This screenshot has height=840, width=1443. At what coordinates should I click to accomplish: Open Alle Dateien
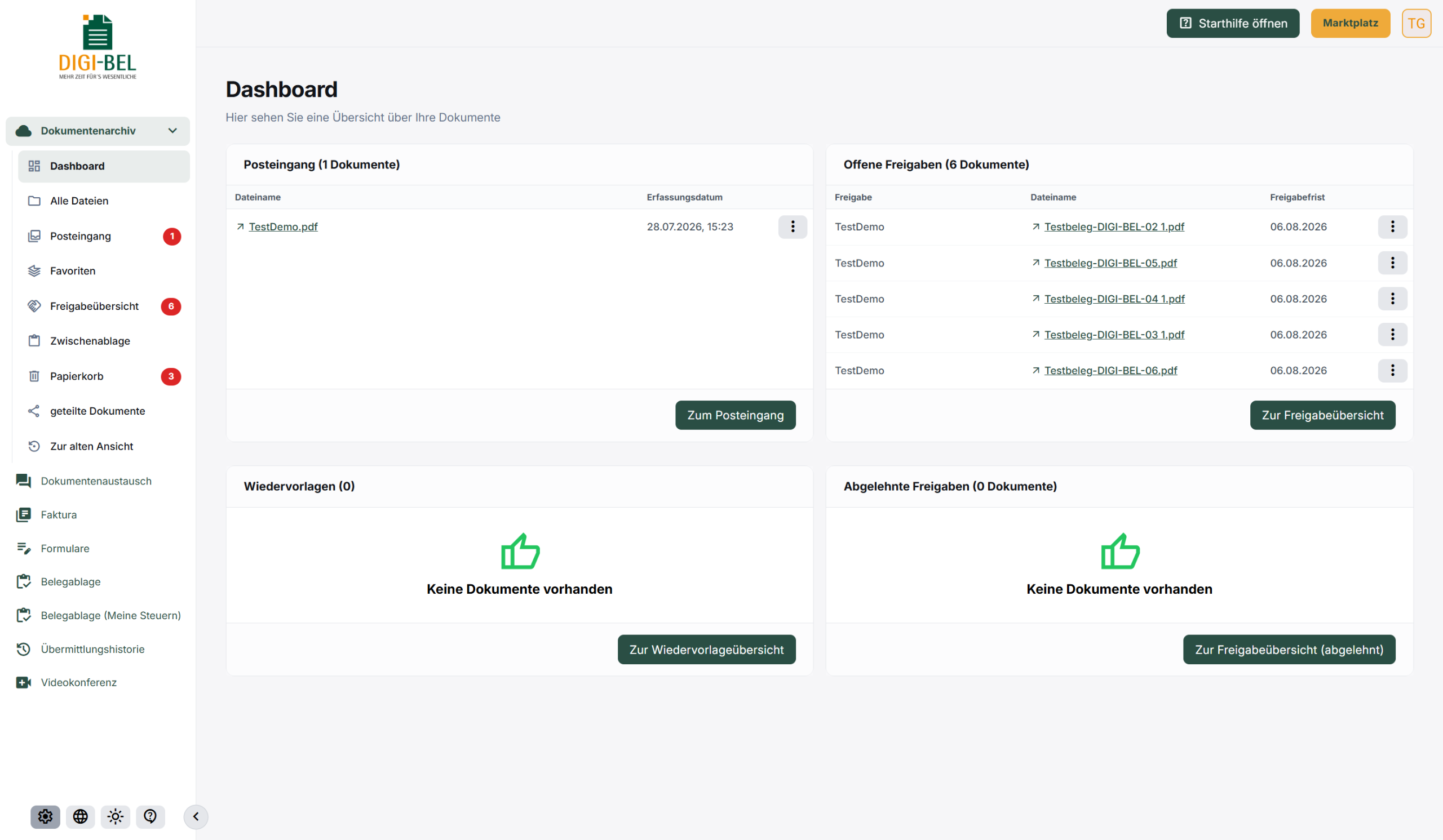pyautogui.click(x=104, y=202)
